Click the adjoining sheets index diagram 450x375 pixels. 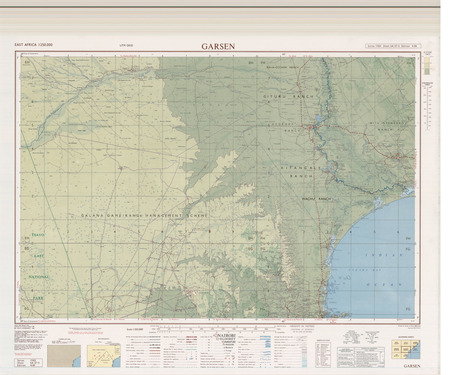406,349
